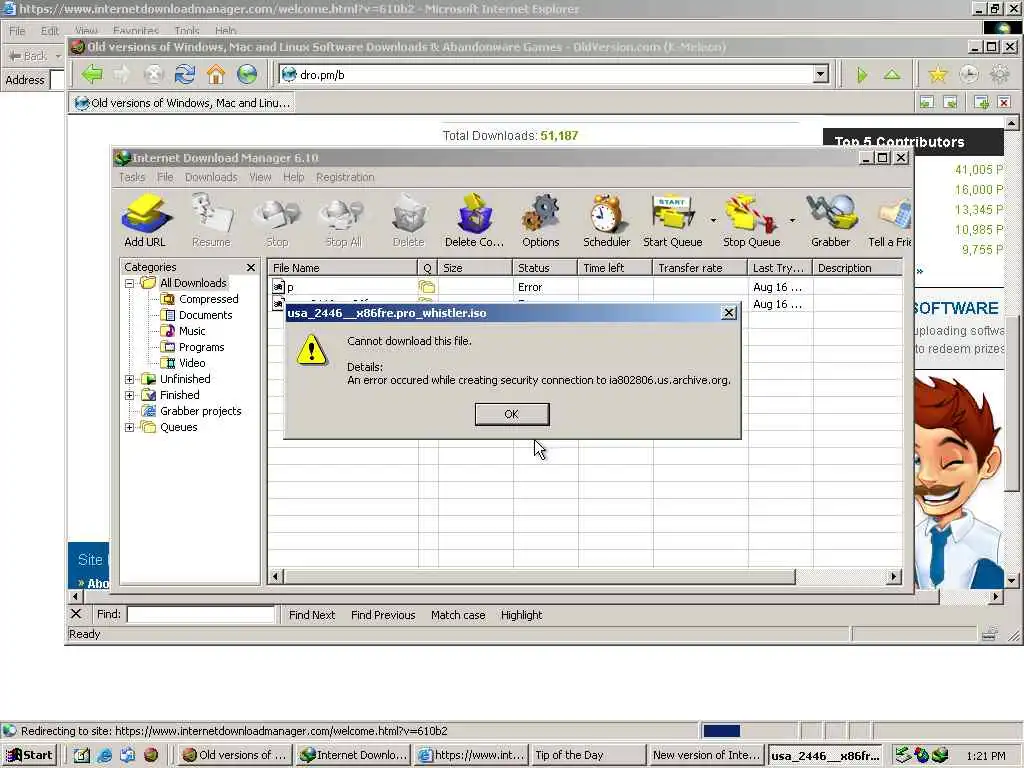The width and height of the screenshot is (1024, 768).
Task: Switch to Old versions of taskbar button
Action: pyautogui.click(x=234, y=755)
